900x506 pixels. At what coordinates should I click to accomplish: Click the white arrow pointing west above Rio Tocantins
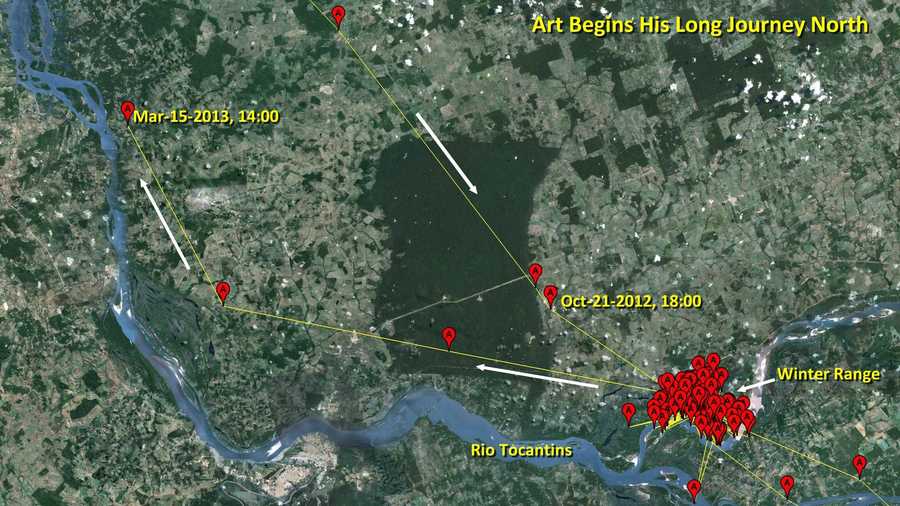tap(537, 376)
